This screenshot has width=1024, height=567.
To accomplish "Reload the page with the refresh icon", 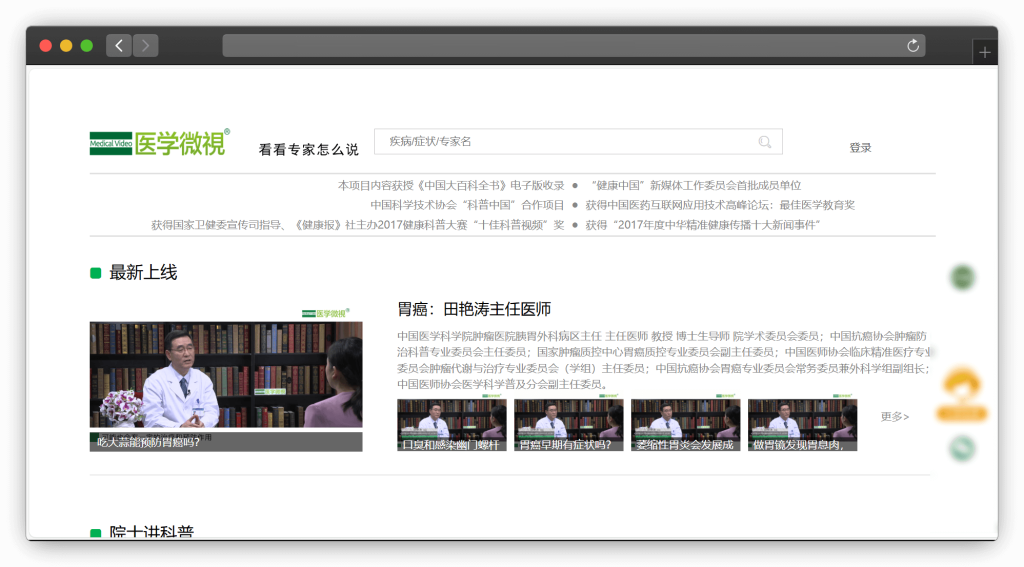I will 913,46.
